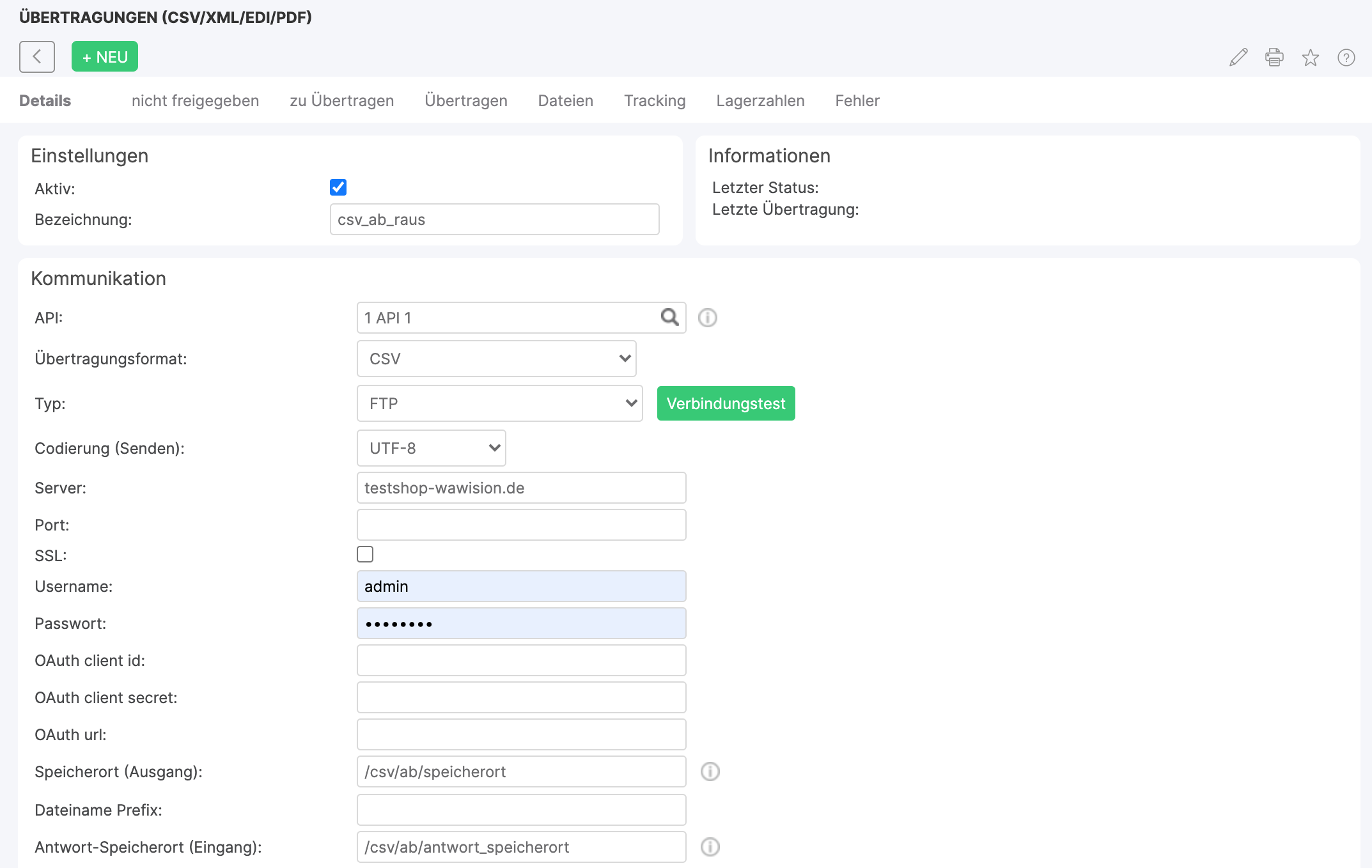Open the help question mark icon
1372x868 pixels.
click(1346, 58)
